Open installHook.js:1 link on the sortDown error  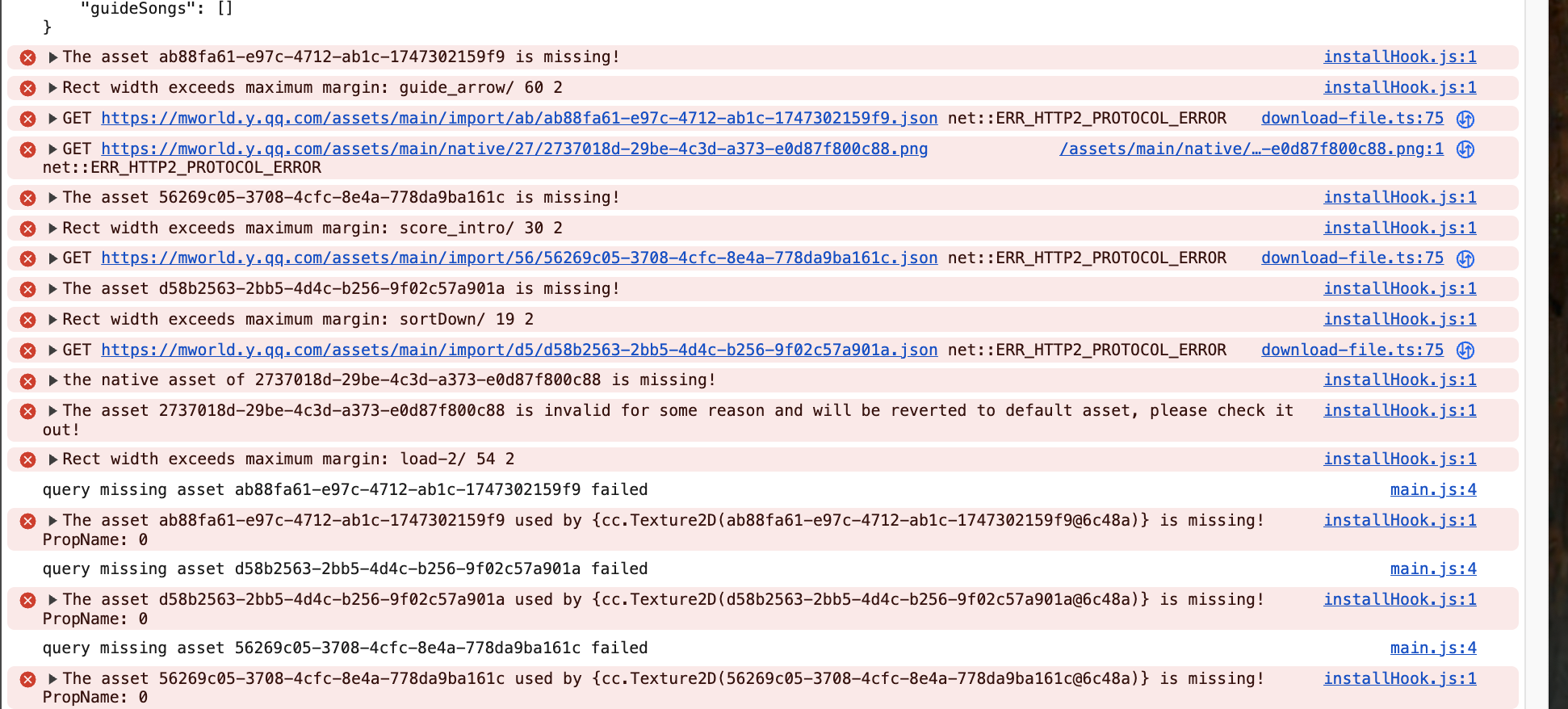tap(1399, 319)
